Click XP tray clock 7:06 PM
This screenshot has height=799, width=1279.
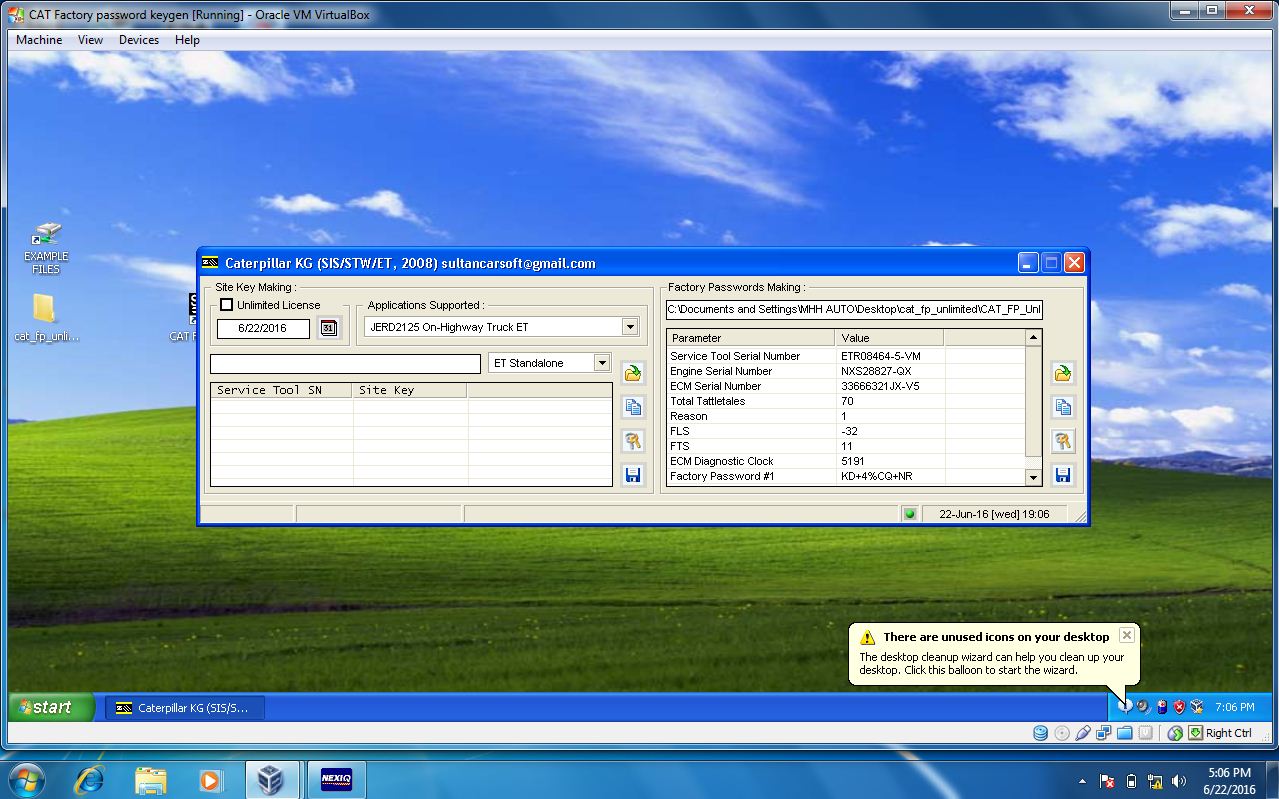pos(1234,707)
